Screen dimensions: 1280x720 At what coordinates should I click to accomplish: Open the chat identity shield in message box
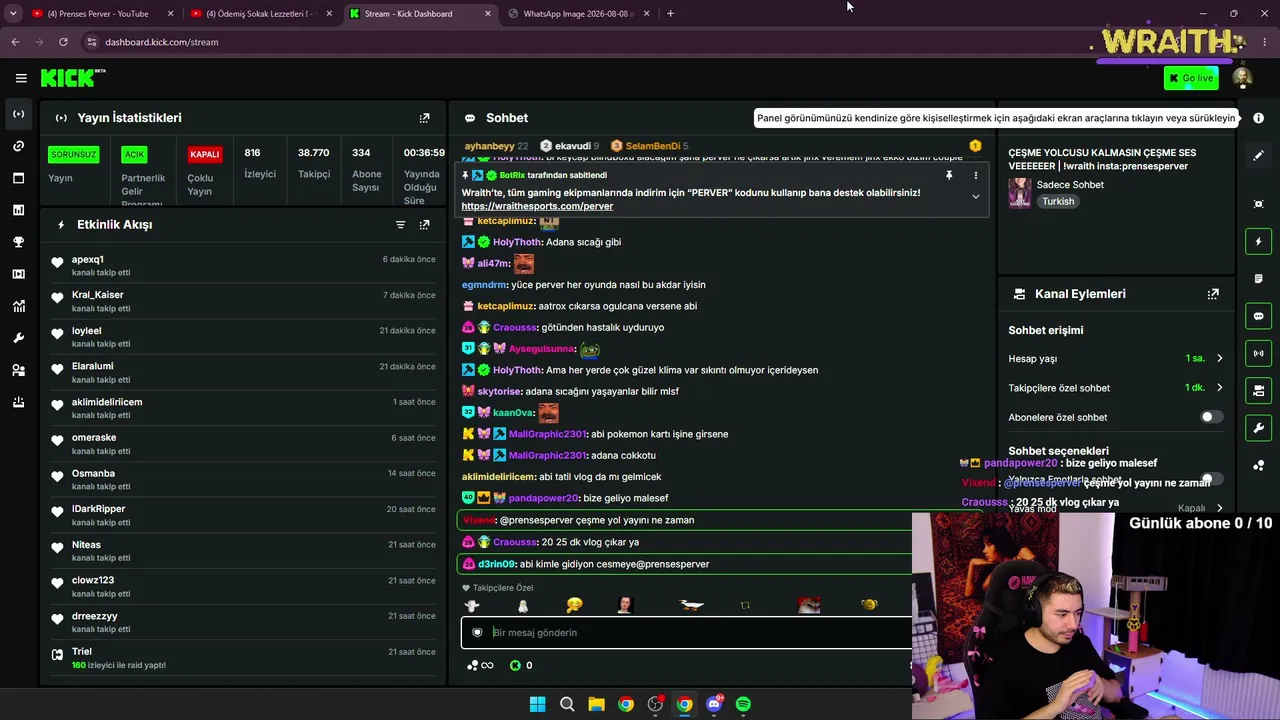point(477,633)
